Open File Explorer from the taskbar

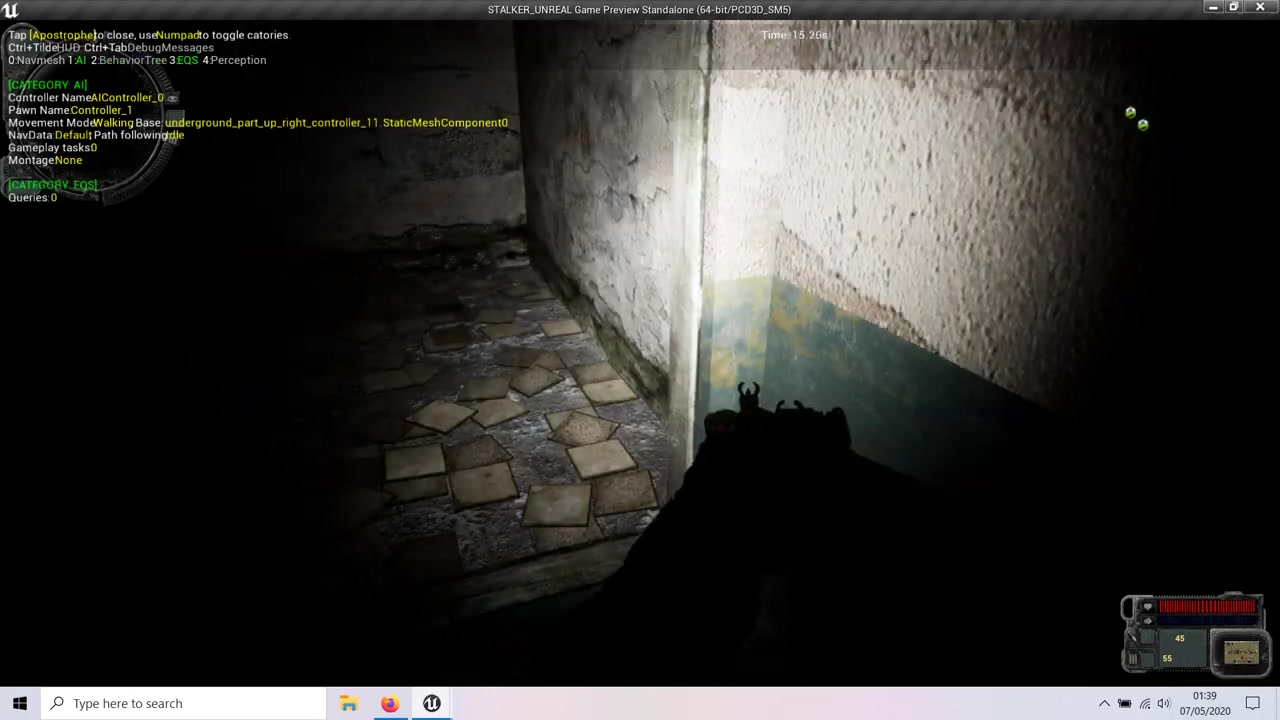(x=348, y=703)
